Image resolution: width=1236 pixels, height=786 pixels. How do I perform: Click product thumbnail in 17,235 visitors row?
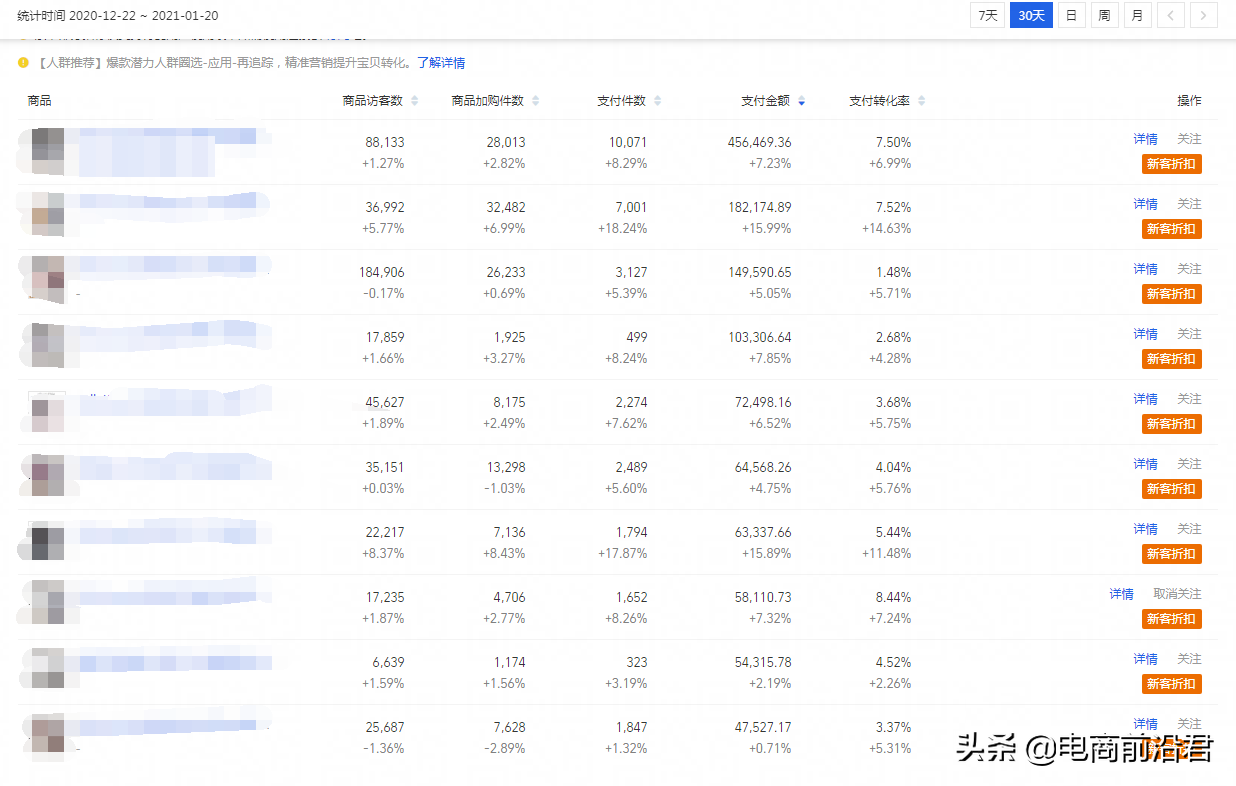47,605
